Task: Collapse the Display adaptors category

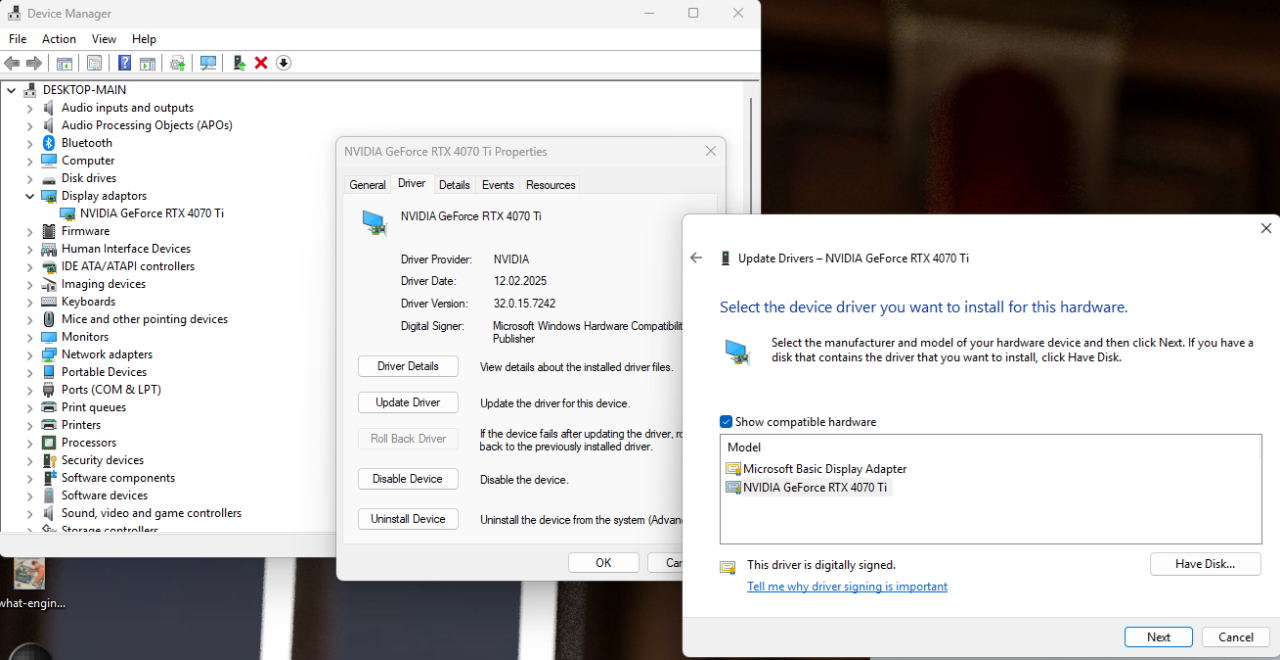Action: [30, 196]
